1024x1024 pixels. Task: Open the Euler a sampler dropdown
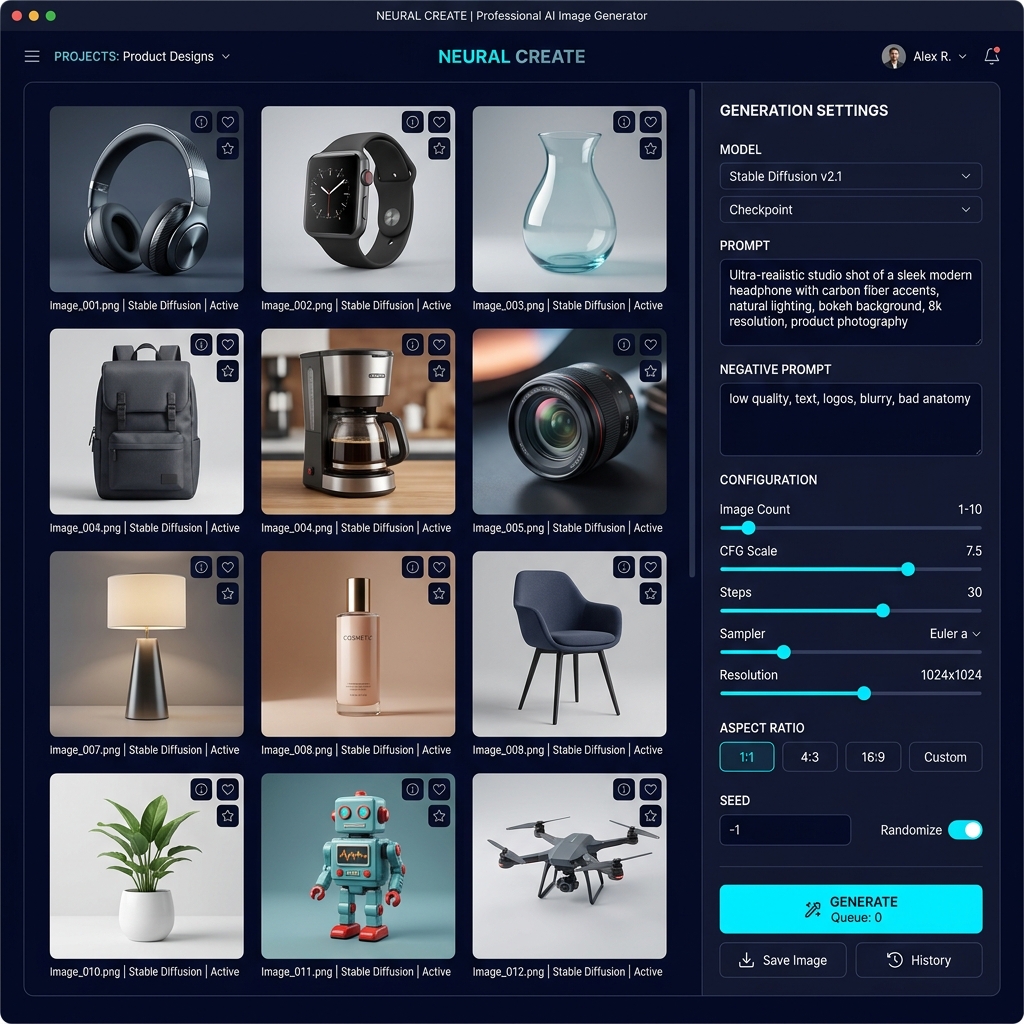coord(955,634)
